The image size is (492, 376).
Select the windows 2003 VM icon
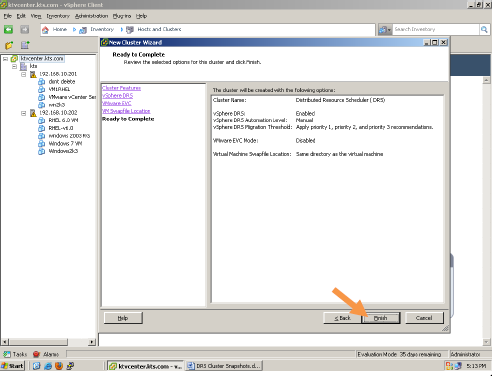(x=41, y=136)
